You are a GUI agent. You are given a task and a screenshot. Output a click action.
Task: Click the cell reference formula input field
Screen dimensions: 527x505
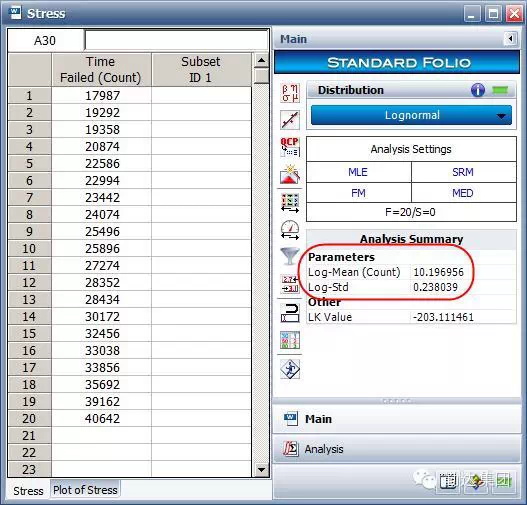click(176, 40)
